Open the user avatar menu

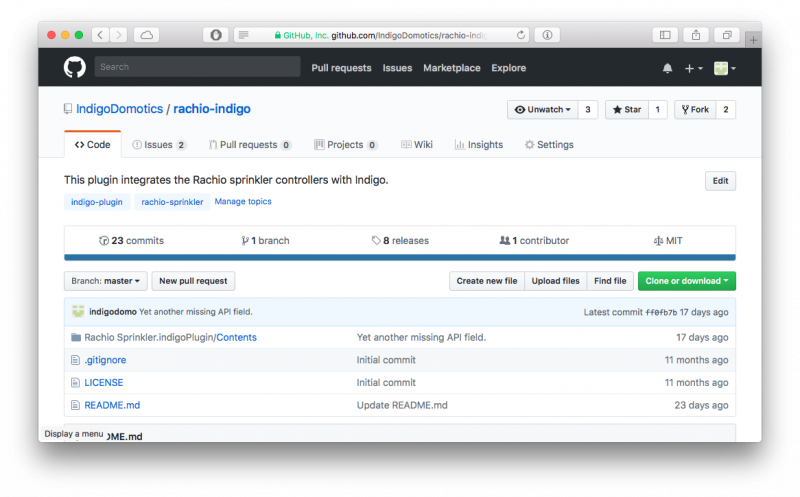point(724,68)
